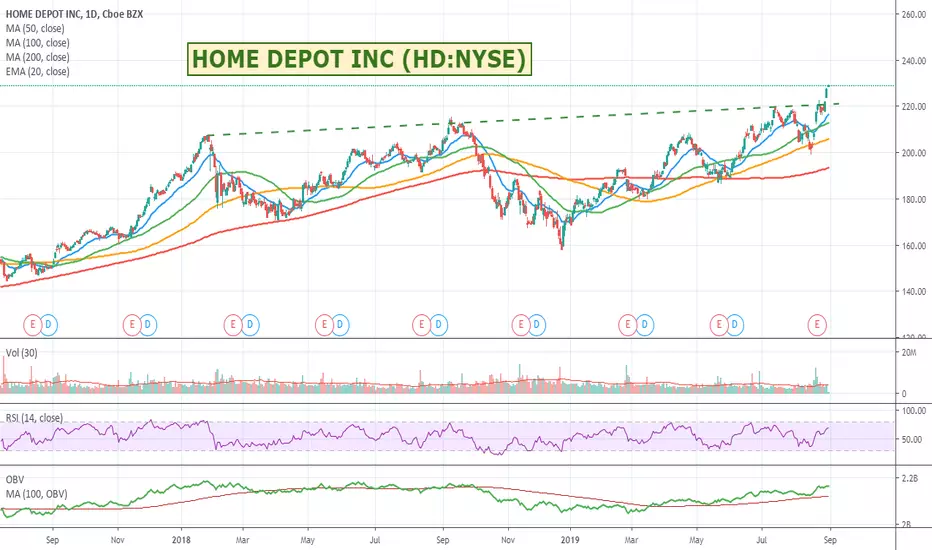Click the 220.00 price axis label
This screenshot has width=932, height=550.
click(x=914, y=107)
